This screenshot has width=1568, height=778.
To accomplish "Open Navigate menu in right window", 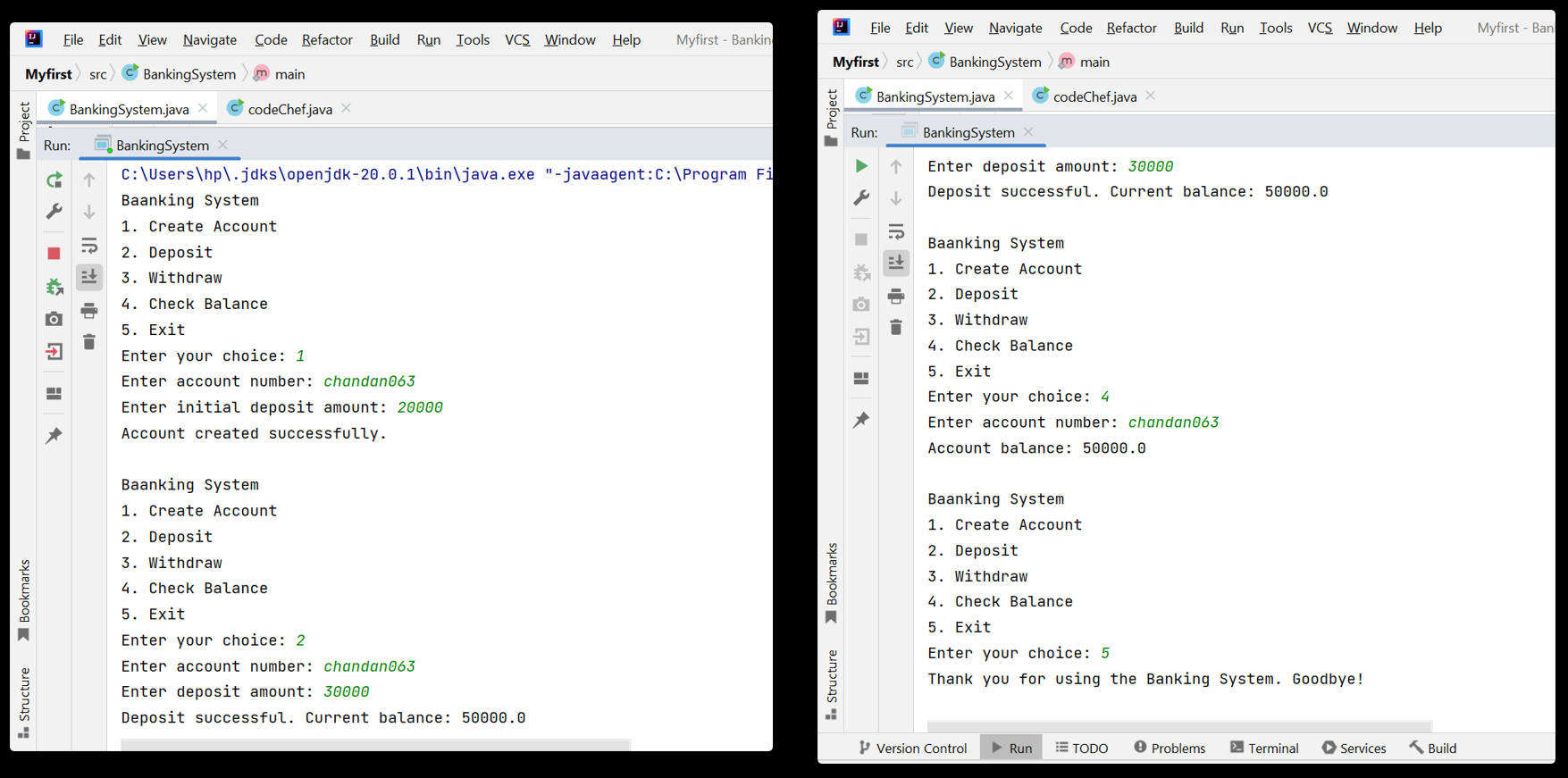I will pyautogui.click(x=1015, y=28).
